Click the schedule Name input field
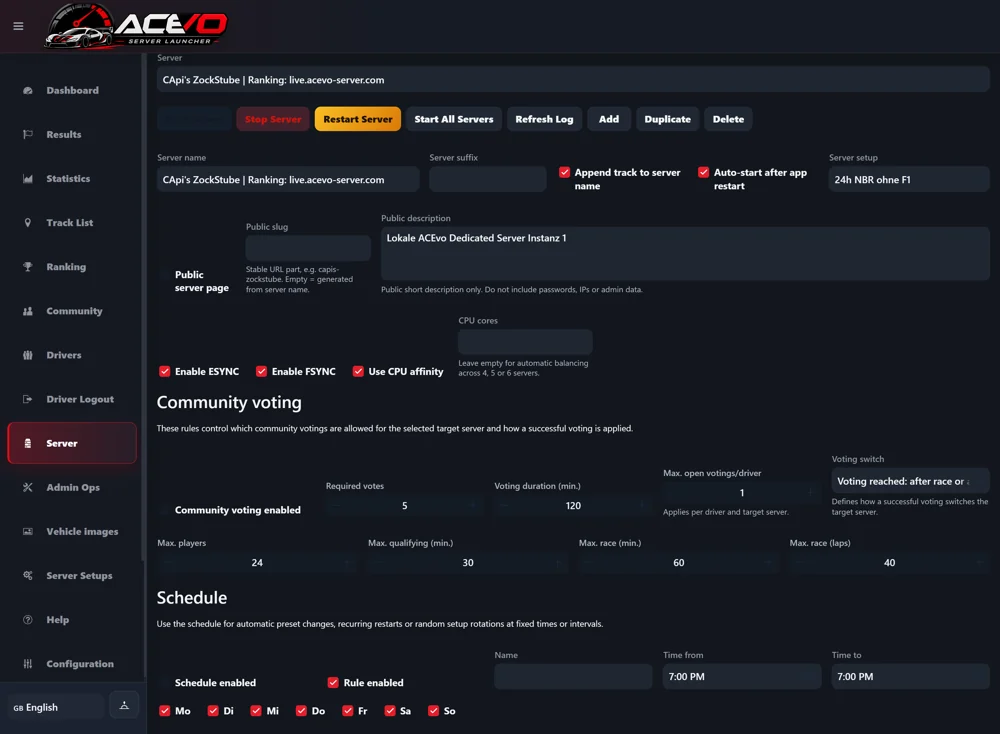1000x734 pixels. coord(573,677)
